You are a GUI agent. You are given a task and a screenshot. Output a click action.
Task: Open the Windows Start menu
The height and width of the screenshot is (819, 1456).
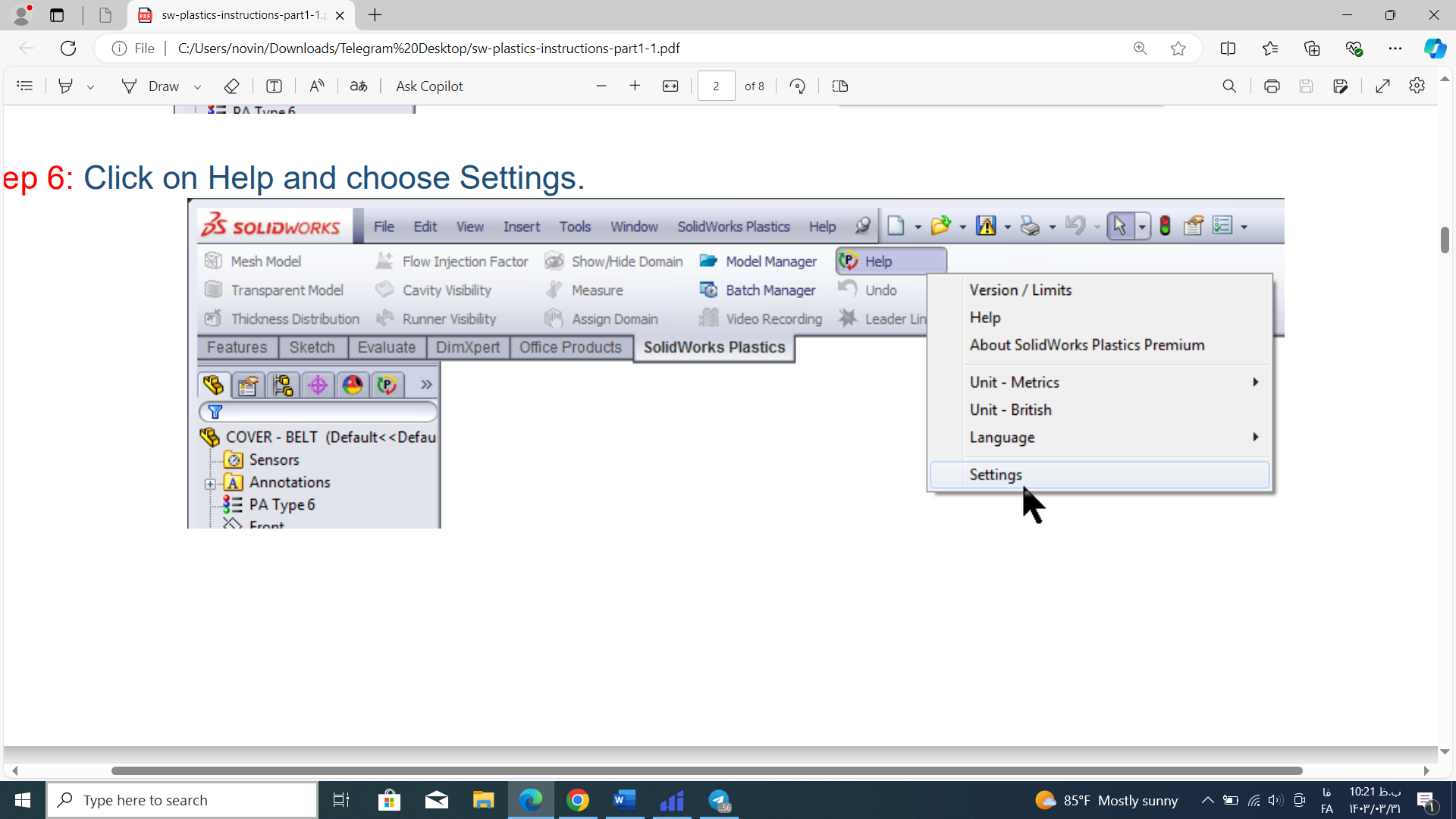pos(23,800)
